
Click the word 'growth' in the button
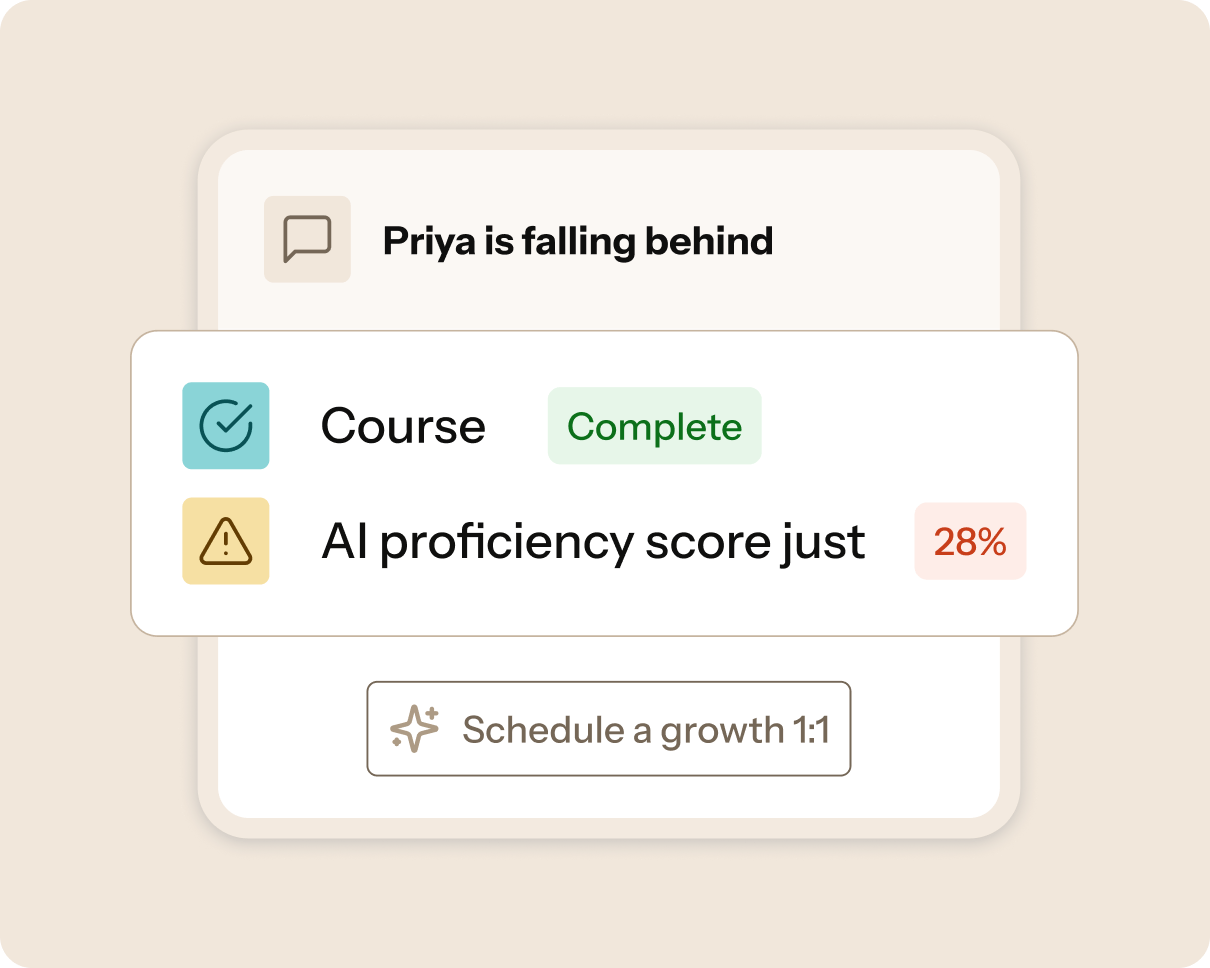(x=722, y=732)
